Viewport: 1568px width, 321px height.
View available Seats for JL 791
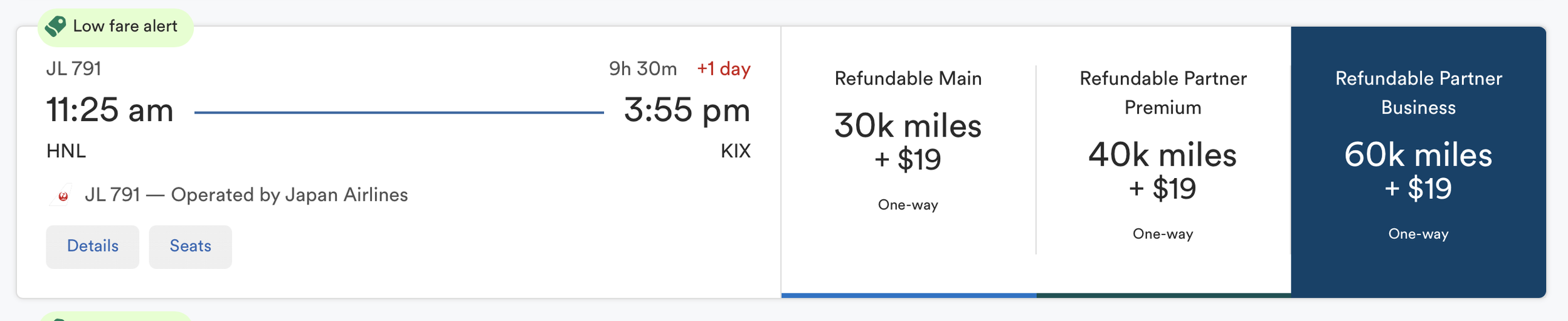point(190,246)
